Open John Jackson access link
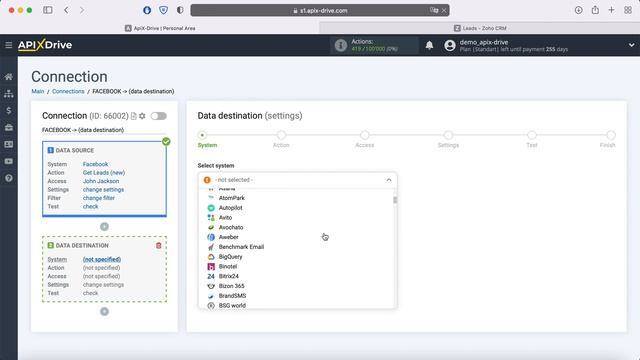The width and height of the screenshot is (640, 360). tap(101, 181)
